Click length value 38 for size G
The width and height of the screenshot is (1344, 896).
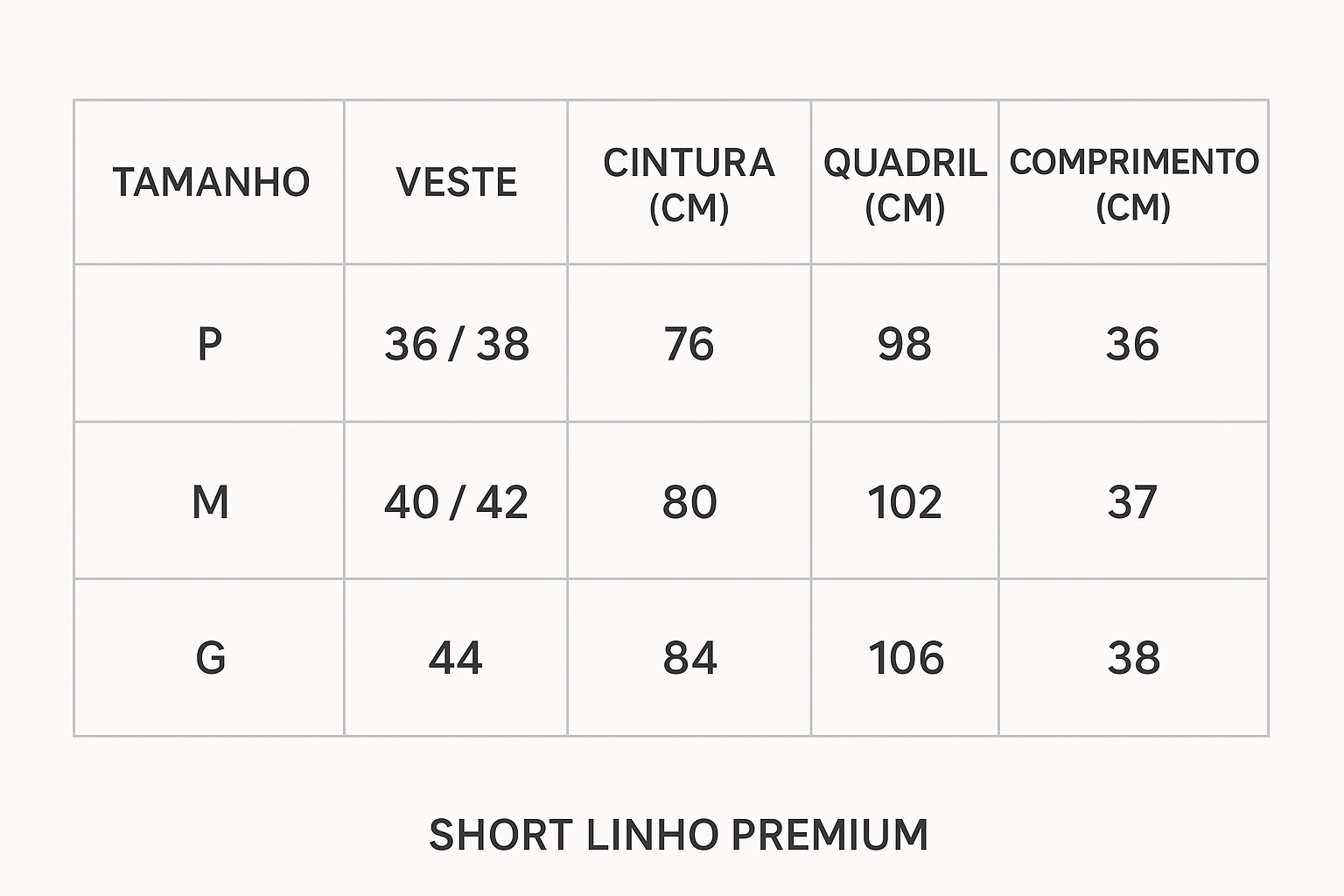pyautogui.click(x=1133, y=658)
